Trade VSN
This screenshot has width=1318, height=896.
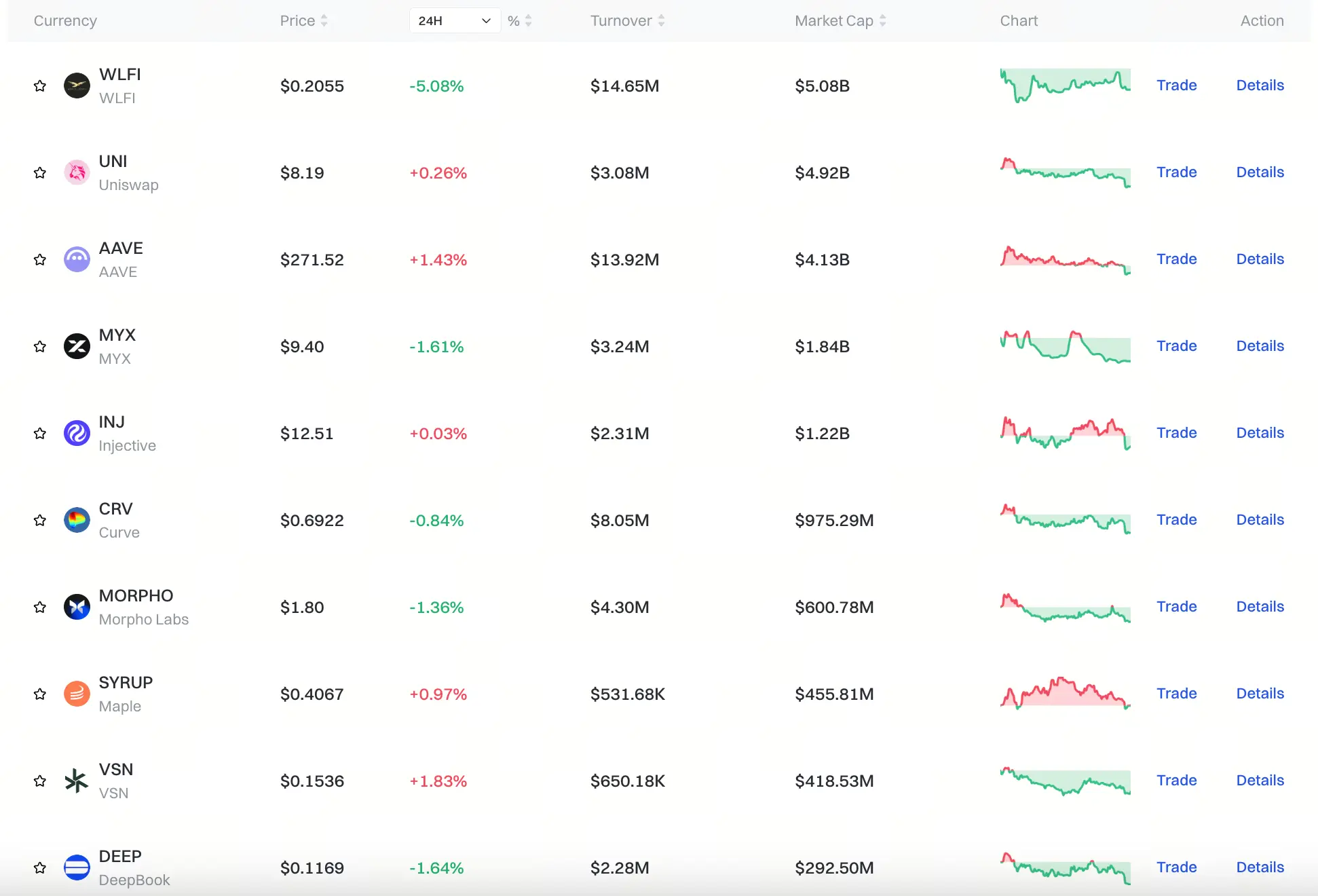click(1176, 781)
